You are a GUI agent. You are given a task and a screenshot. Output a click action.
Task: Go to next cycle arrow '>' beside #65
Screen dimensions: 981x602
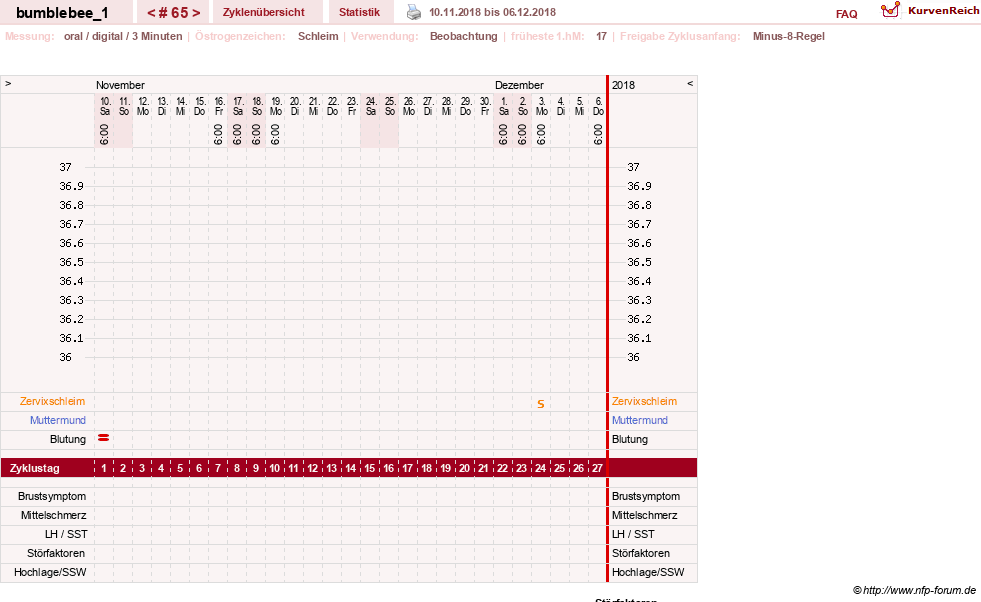click(196, 13)
